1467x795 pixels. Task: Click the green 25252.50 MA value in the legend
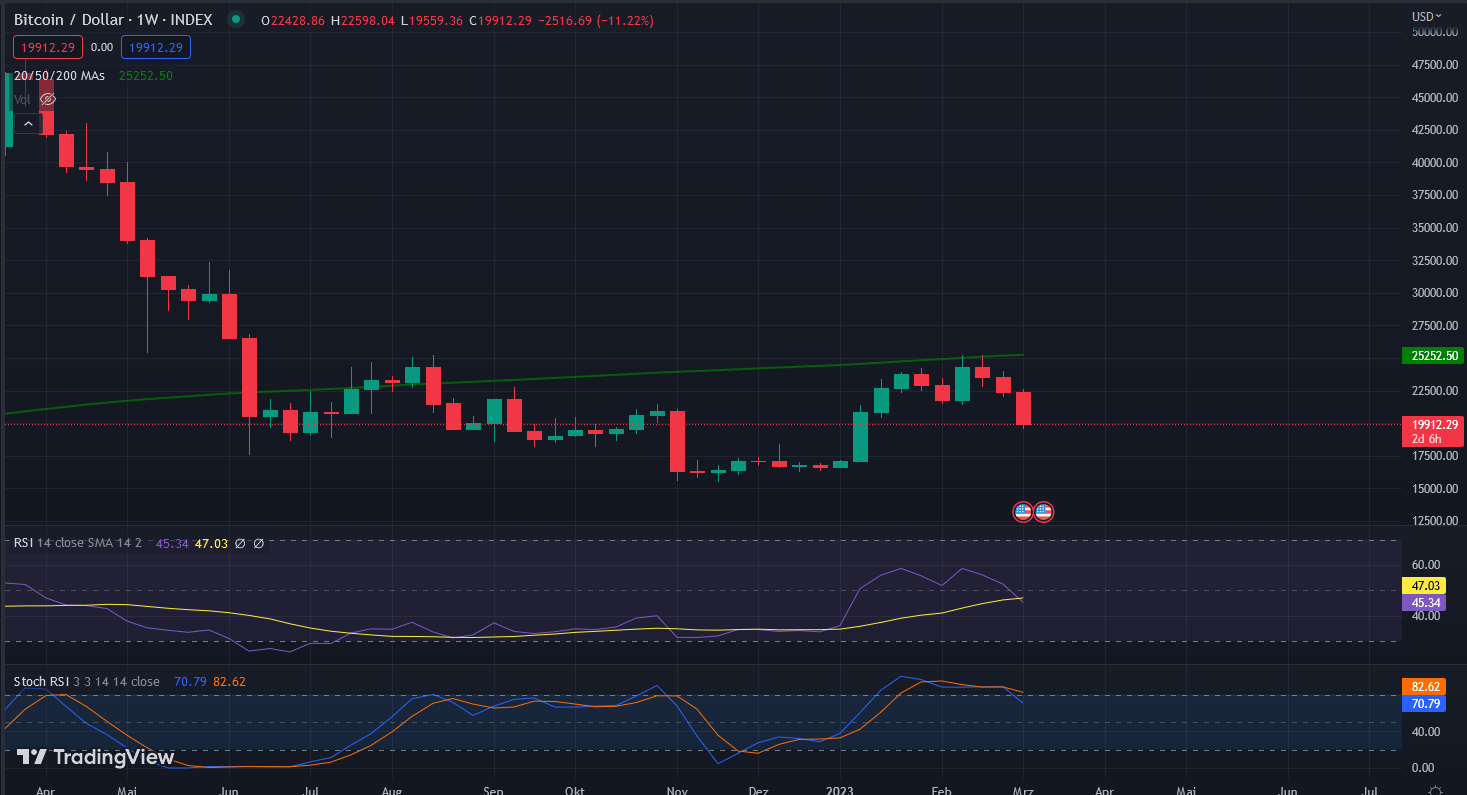(146, 76)
